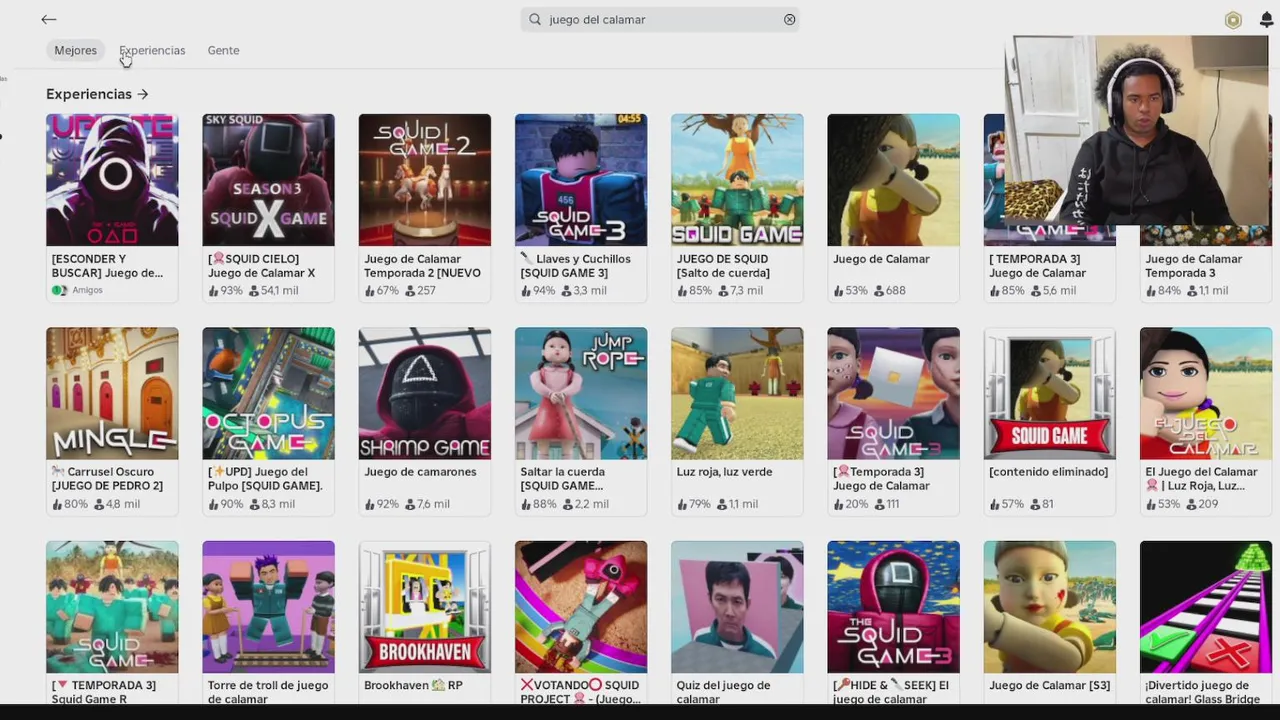This screenshot has height=720, width=1280.
Task: Open JUEGO DE SQUID Salto de cuerda thumbnail
Action: [737, 180]
